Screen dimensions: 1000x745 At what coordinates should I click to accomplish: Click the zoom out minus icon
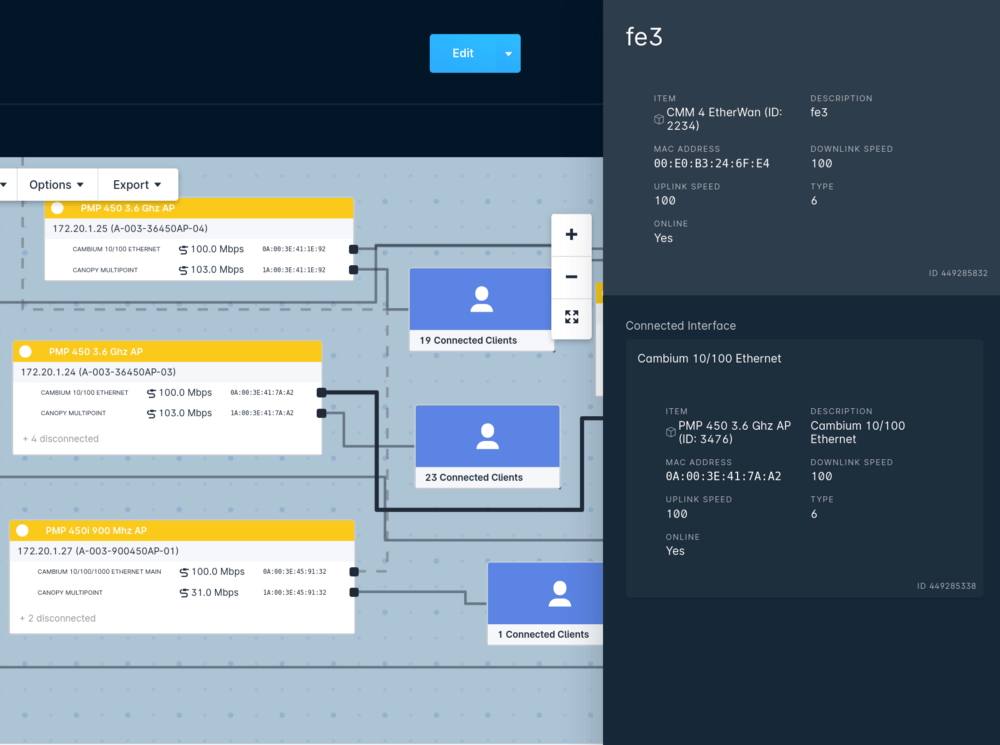[571, 276]
